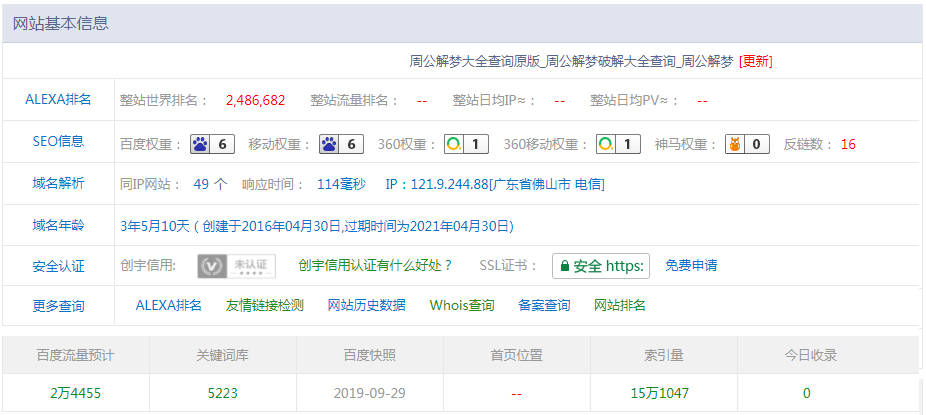Open 备案查询 lookup
Viewport: 926px width, 415px height.
[544, 305]
